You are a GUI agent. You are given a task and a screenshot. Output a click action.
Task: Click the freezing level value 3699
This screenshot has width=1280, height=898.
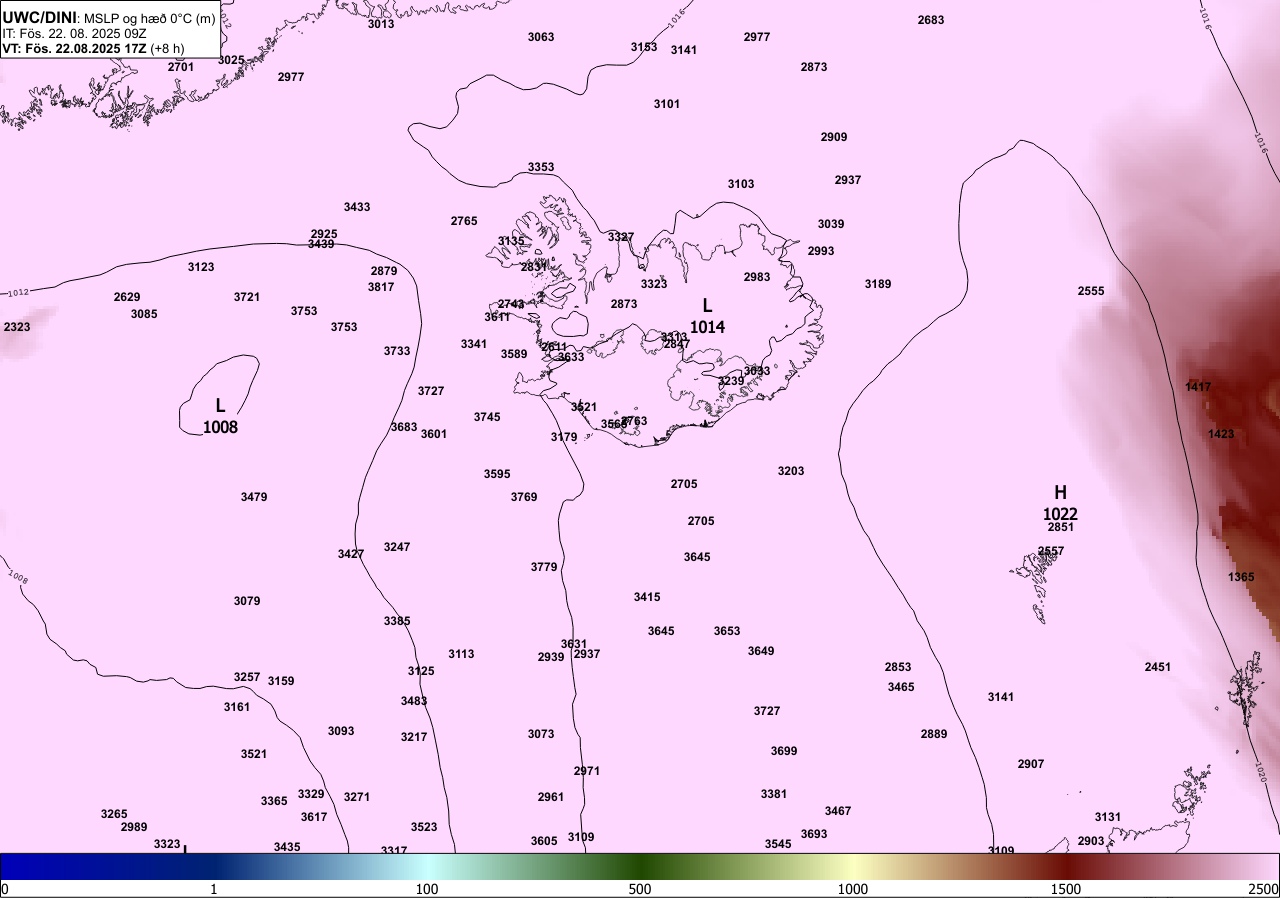[784, 751]
